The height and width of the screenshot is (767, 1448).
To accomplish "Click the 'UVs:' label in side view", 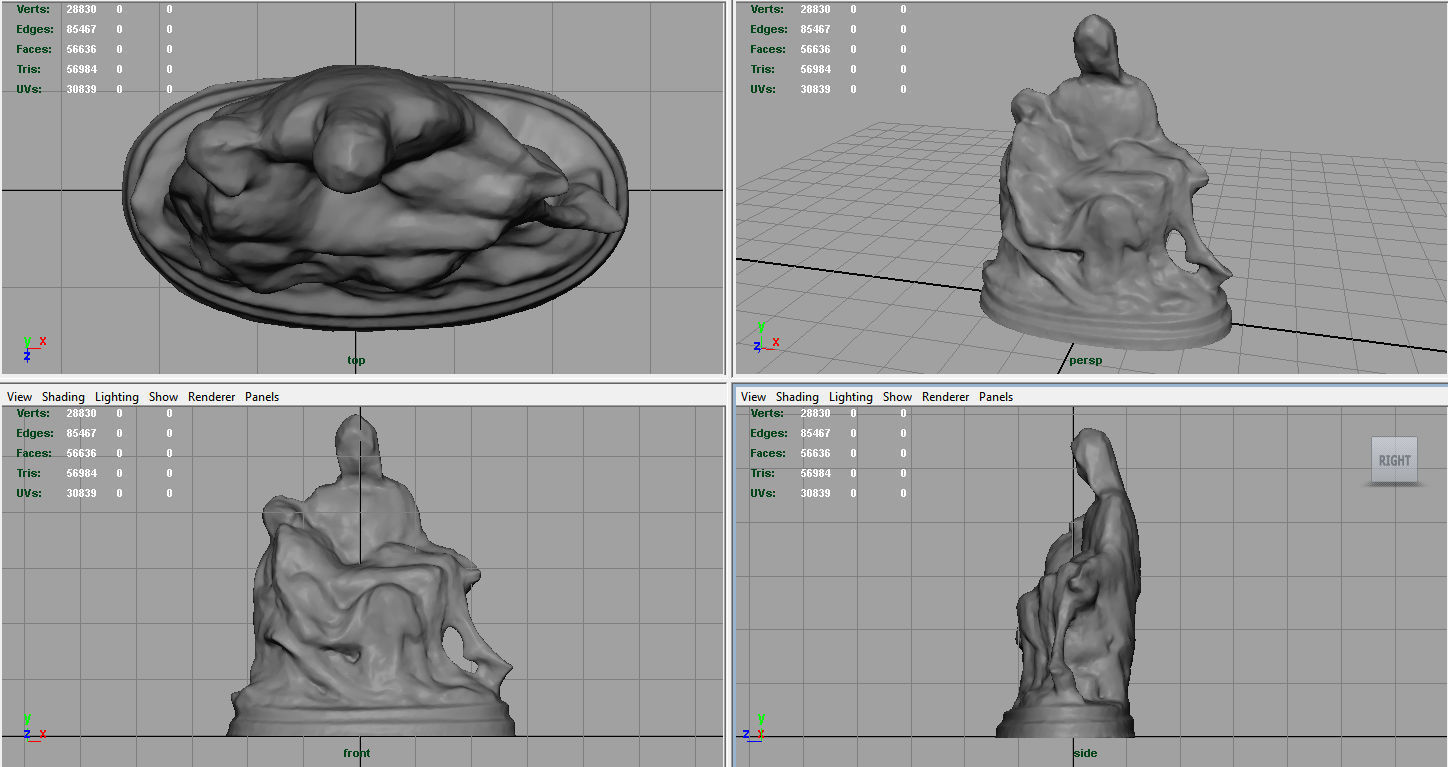I will coord(763,493).
